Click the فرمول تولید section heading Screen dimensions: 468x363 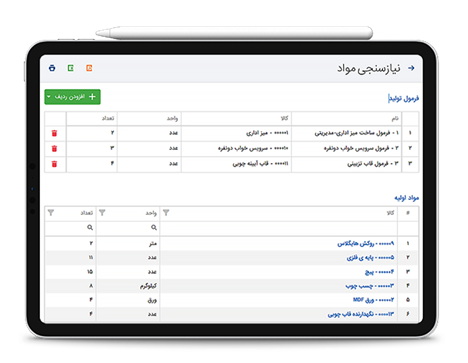(403, 99)
